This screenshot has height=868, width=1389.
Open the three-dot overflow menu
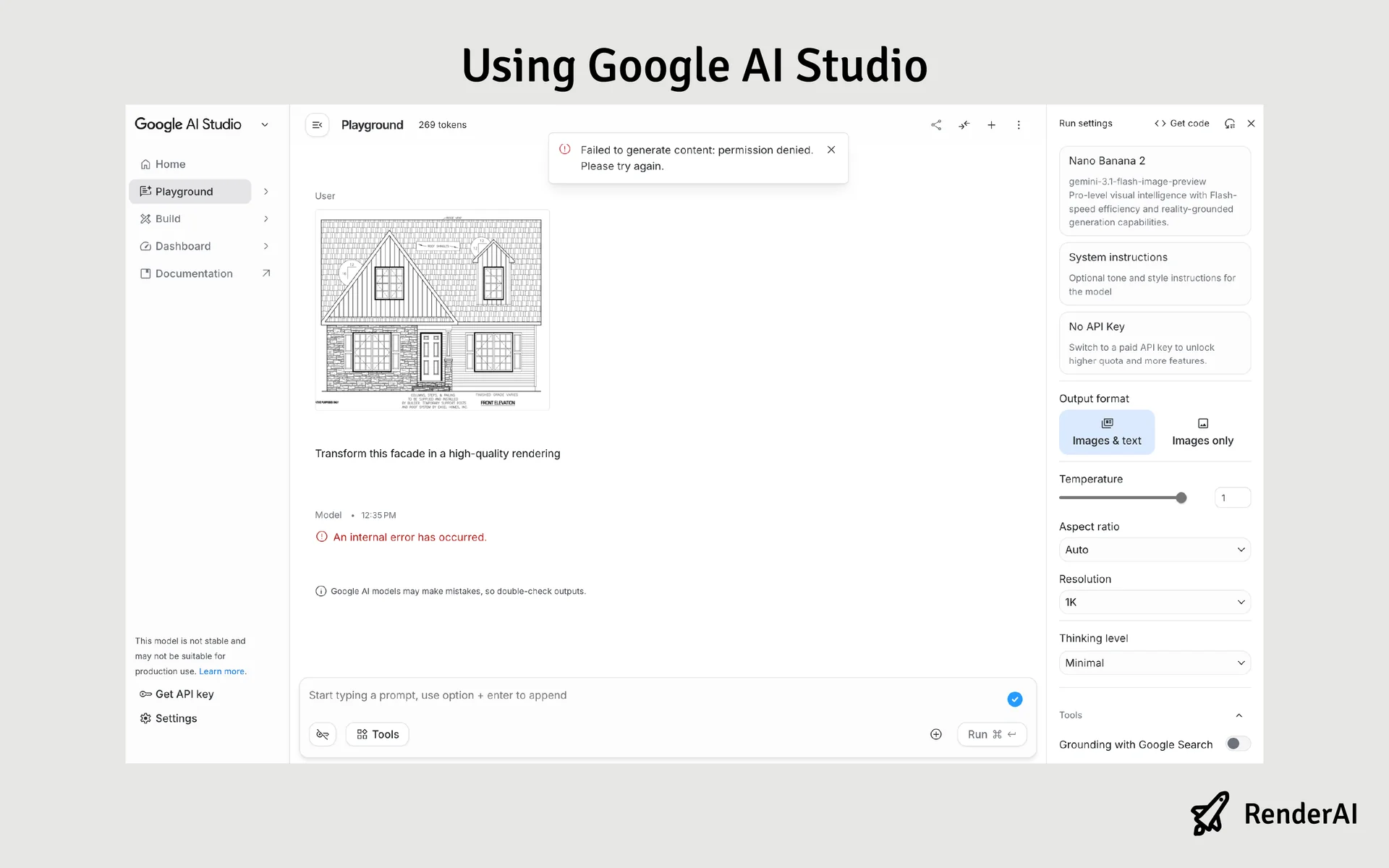1019,124
